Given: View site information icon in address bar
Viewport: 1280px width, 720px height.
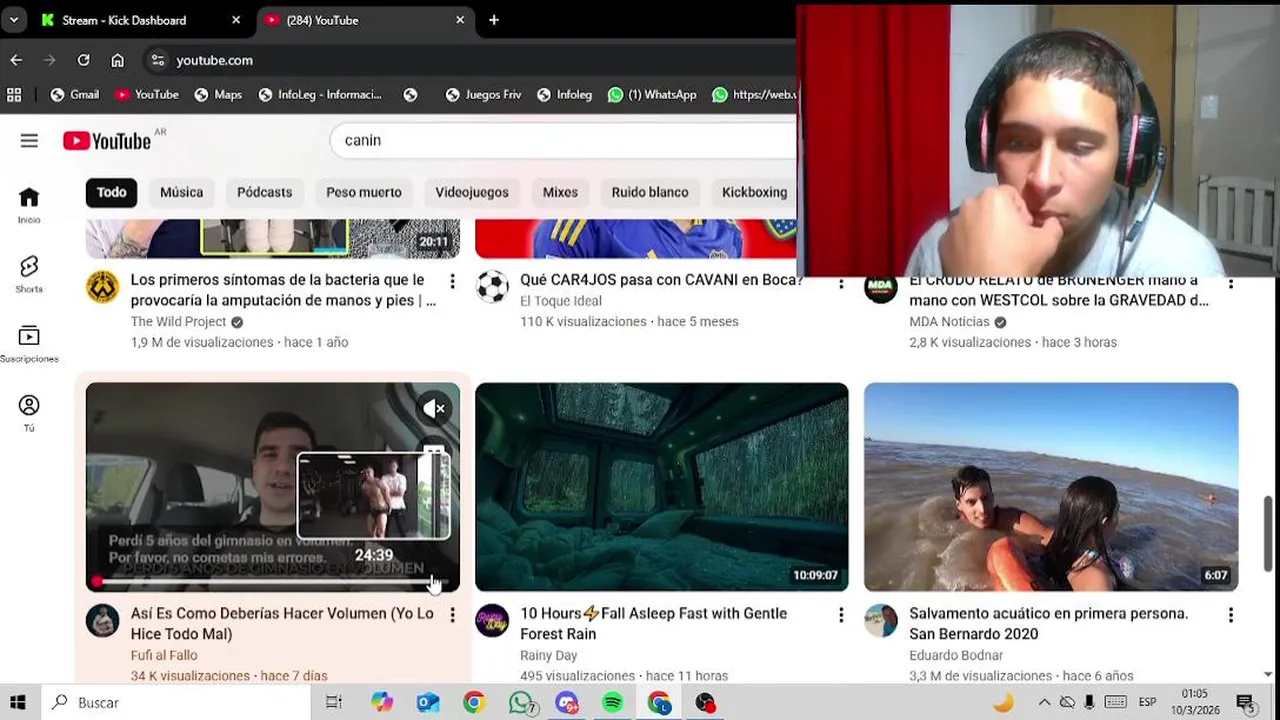Looking at the screenshot, I should tap(158, 60).
